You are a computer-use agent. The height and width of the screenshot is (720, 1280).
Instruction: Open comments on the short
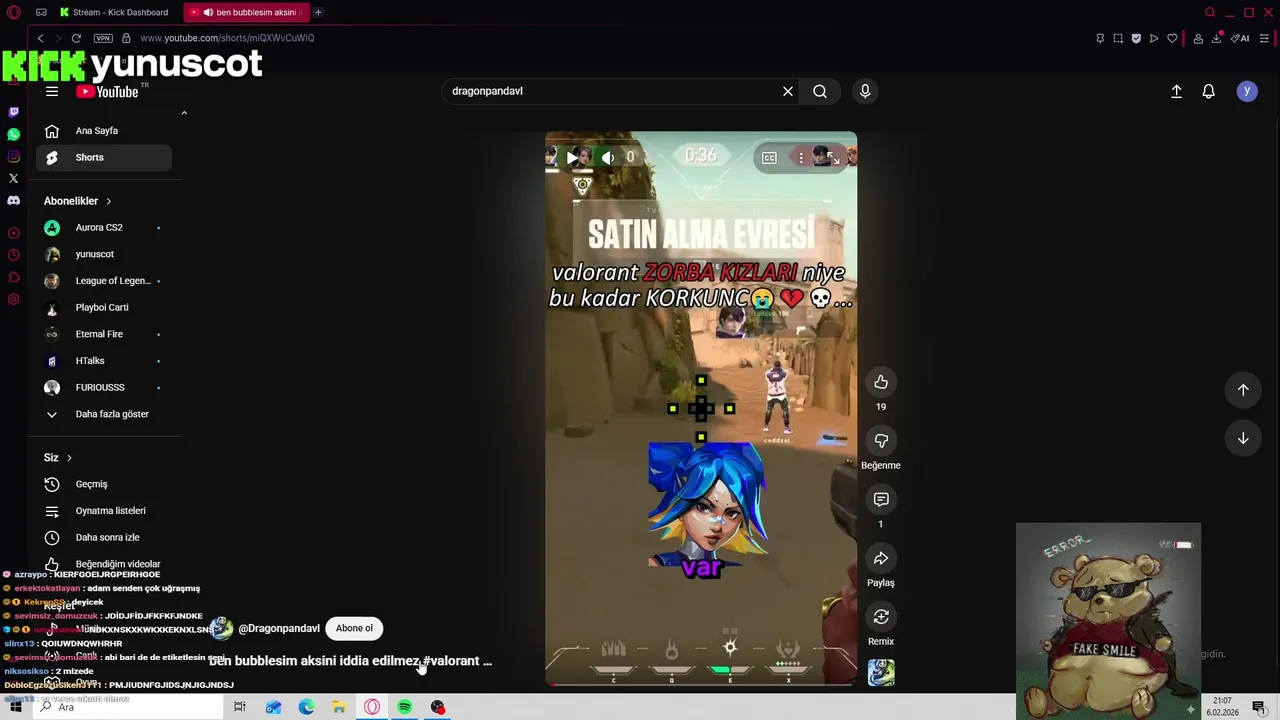click(881, 499)
